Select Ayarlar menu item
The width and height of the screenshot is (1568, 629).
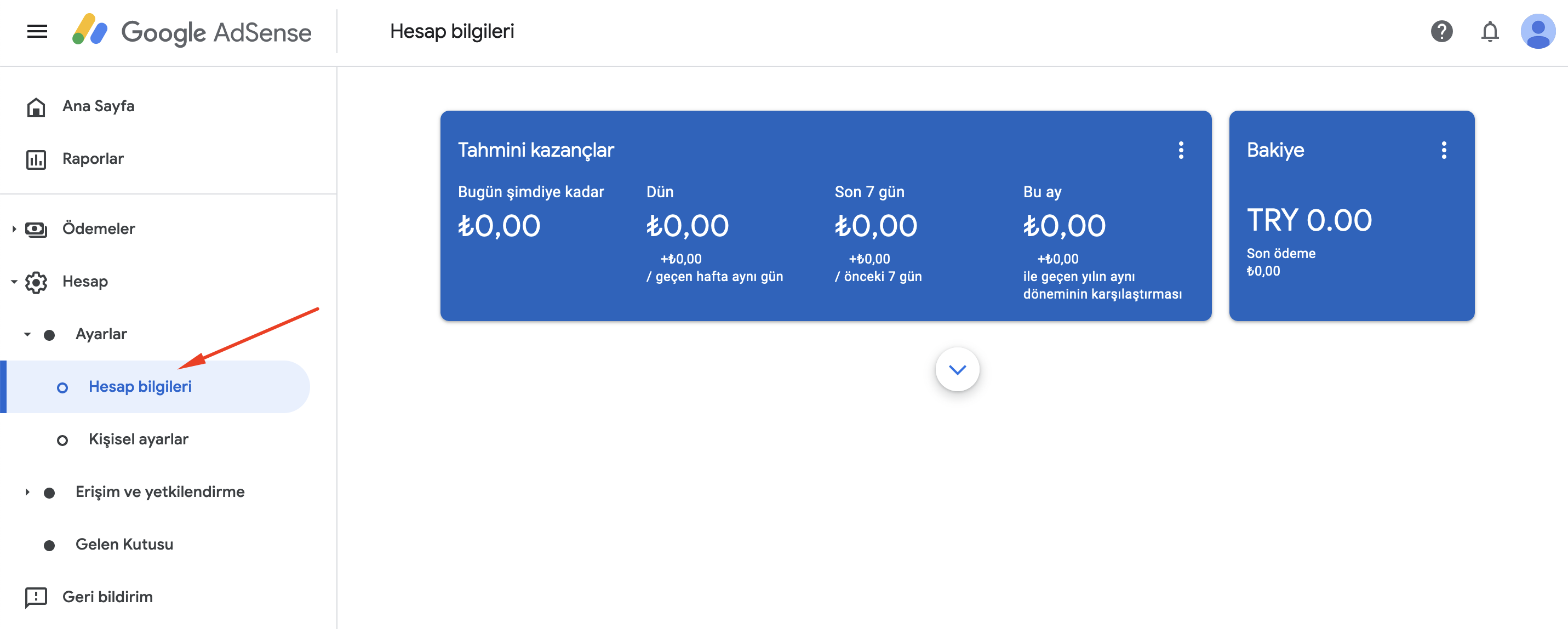pyautogui.click(x=101, y=334)
